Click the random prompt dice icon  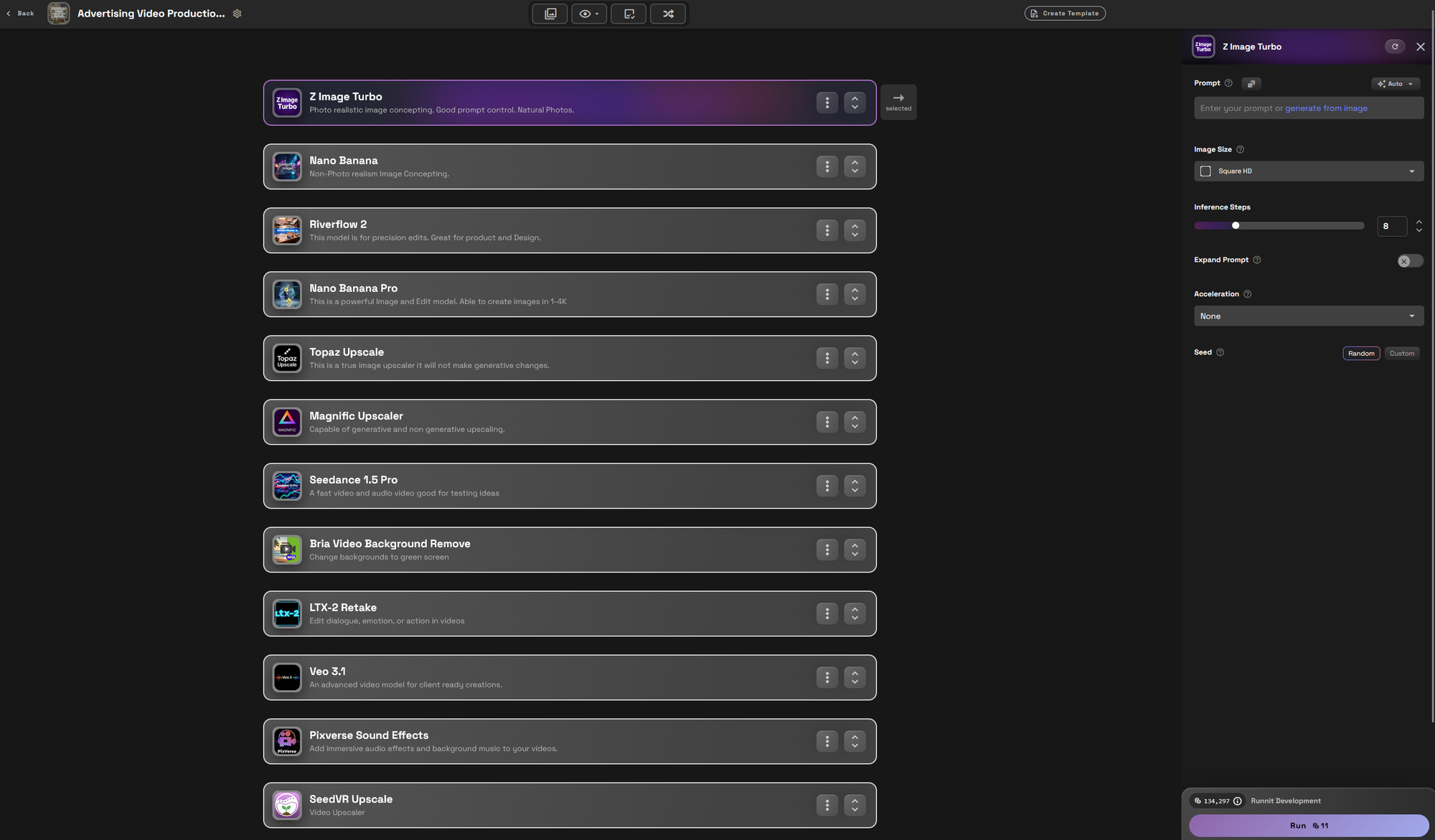1251,84
